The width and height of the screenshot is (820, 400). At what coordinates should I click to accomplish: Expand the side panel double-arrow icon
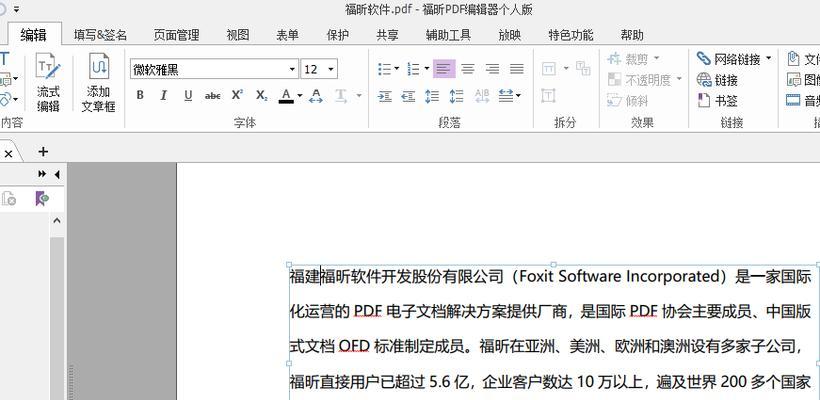click(42, 174)
